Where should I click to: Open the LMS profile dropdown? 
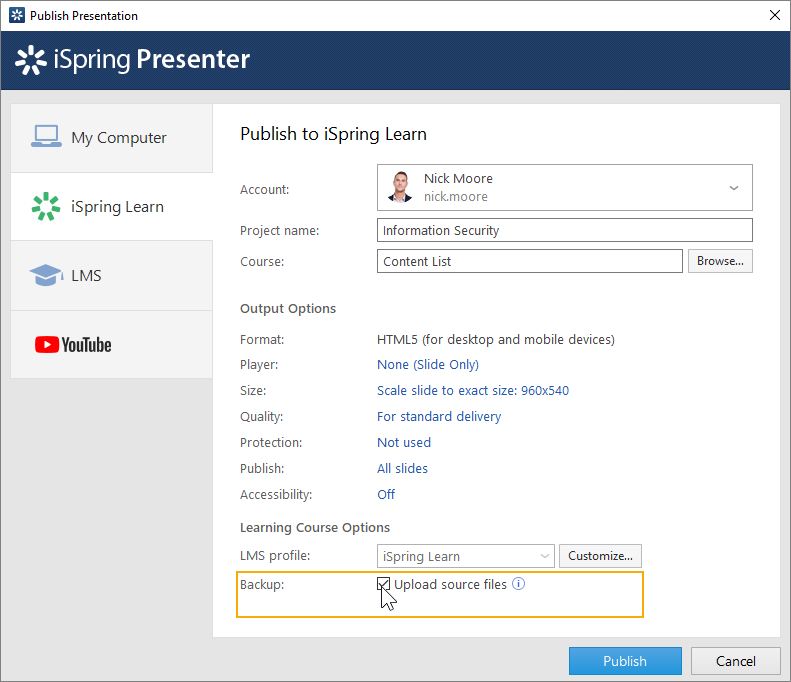coord(466,556)
